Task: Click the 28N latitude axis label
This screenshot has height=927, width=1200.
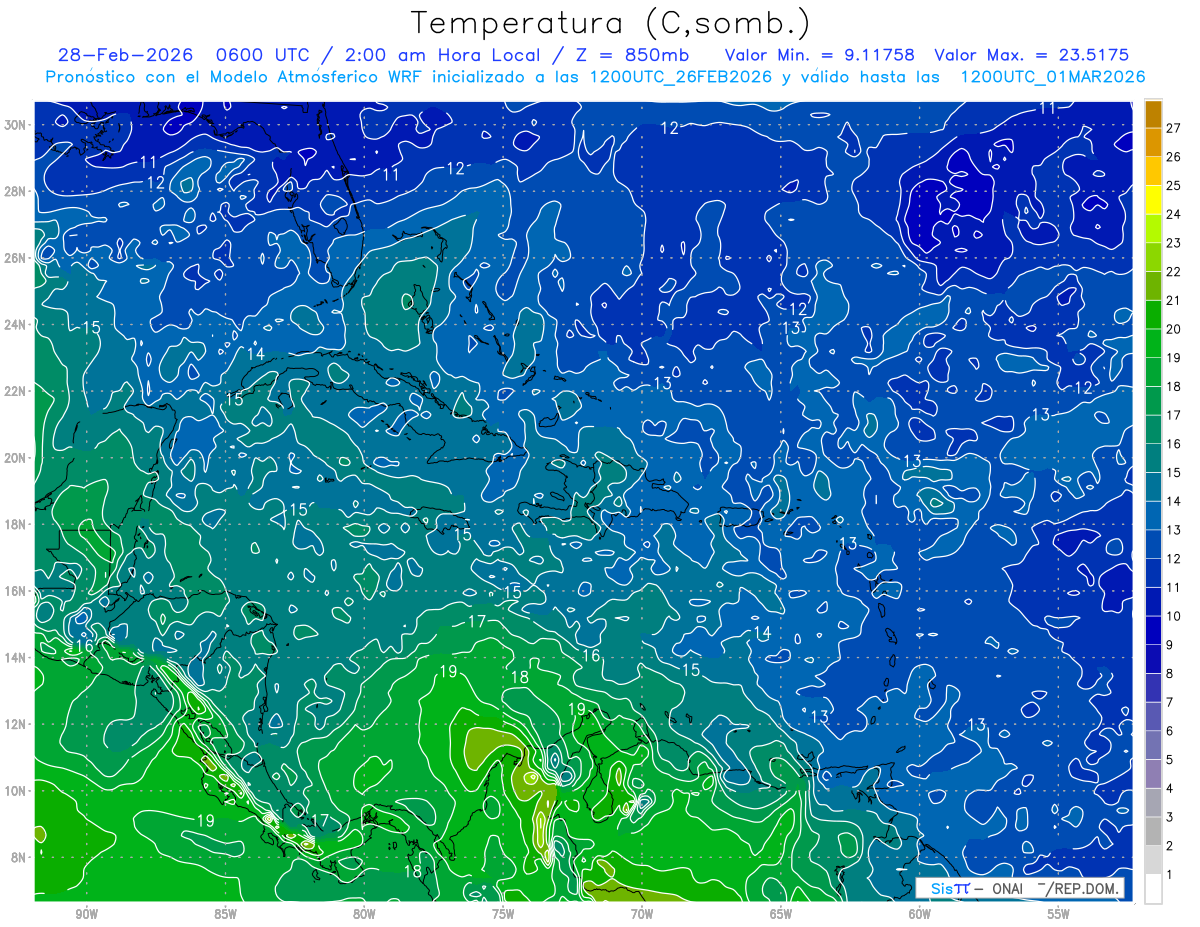Action: tap(17, 191)
